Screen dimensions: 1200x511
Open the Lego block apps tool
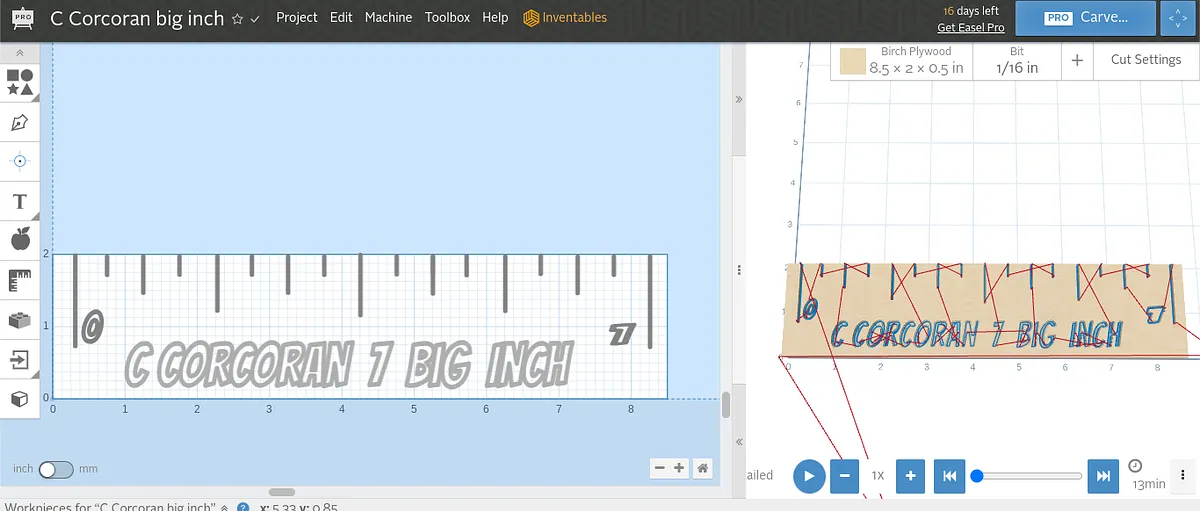click(19, 320)
